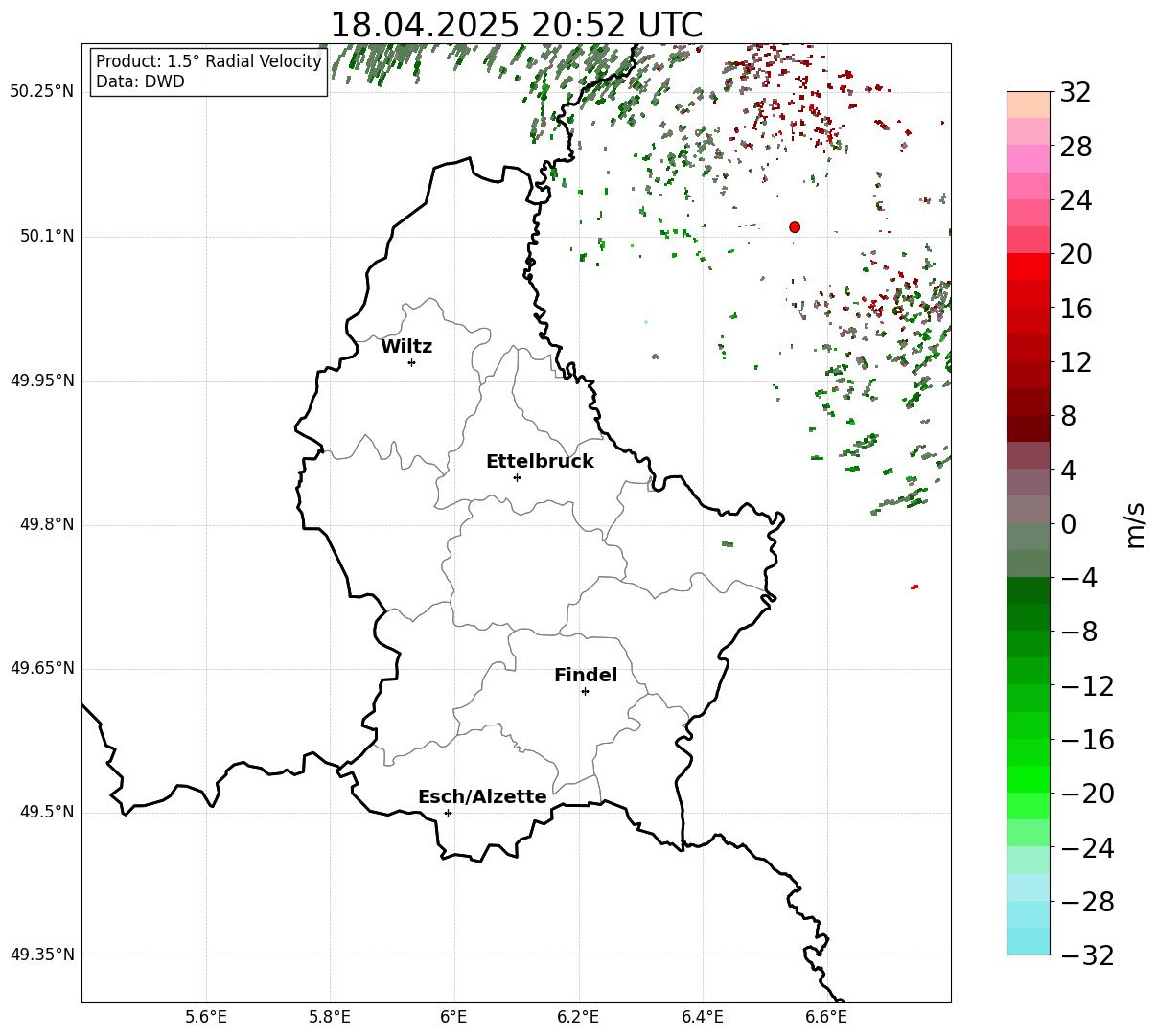Click the Ettelbruck station cross marker

(x=517, y=477)
